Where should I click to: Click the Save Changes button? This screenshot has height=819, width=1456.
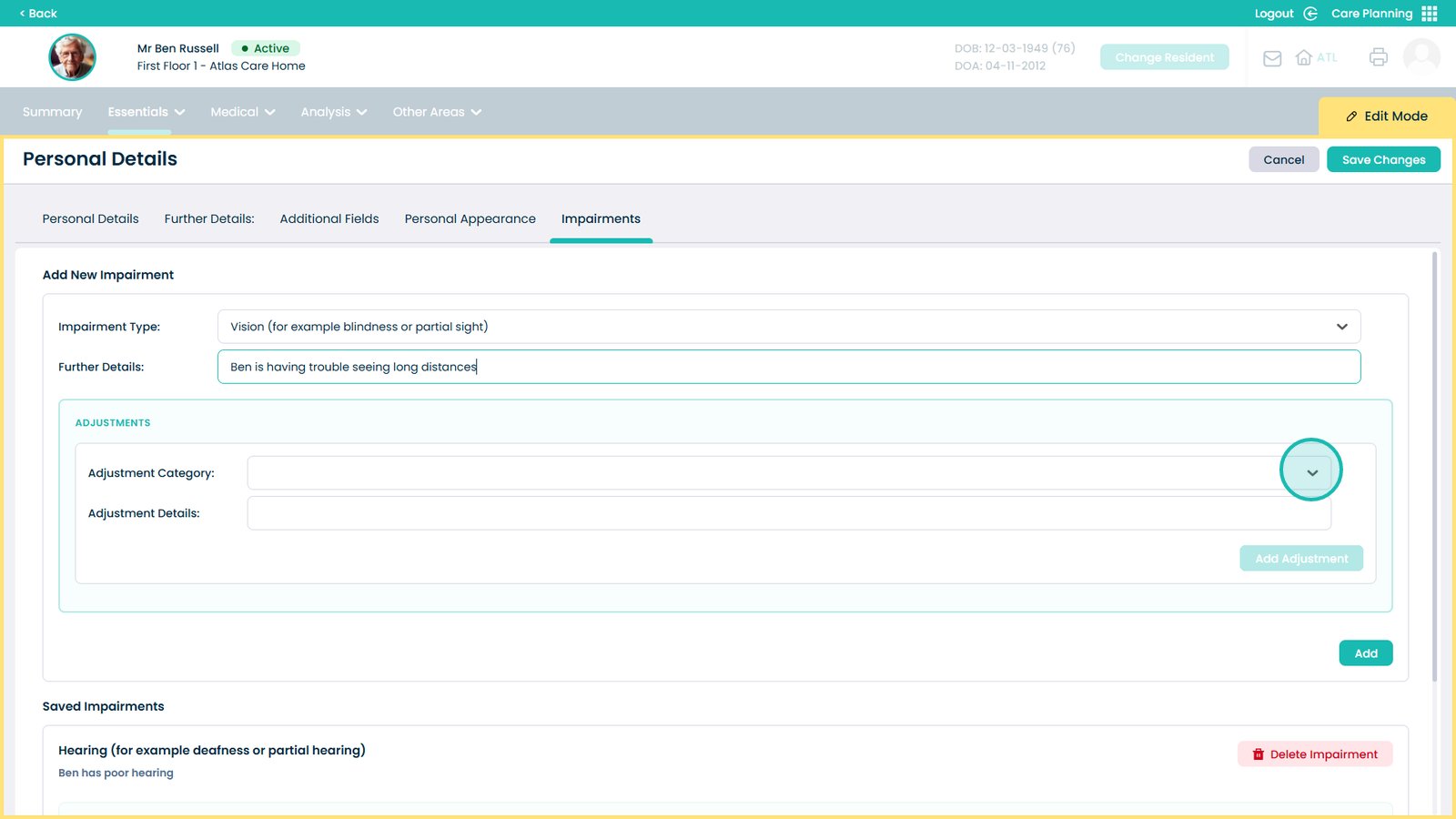[1382, 159]
